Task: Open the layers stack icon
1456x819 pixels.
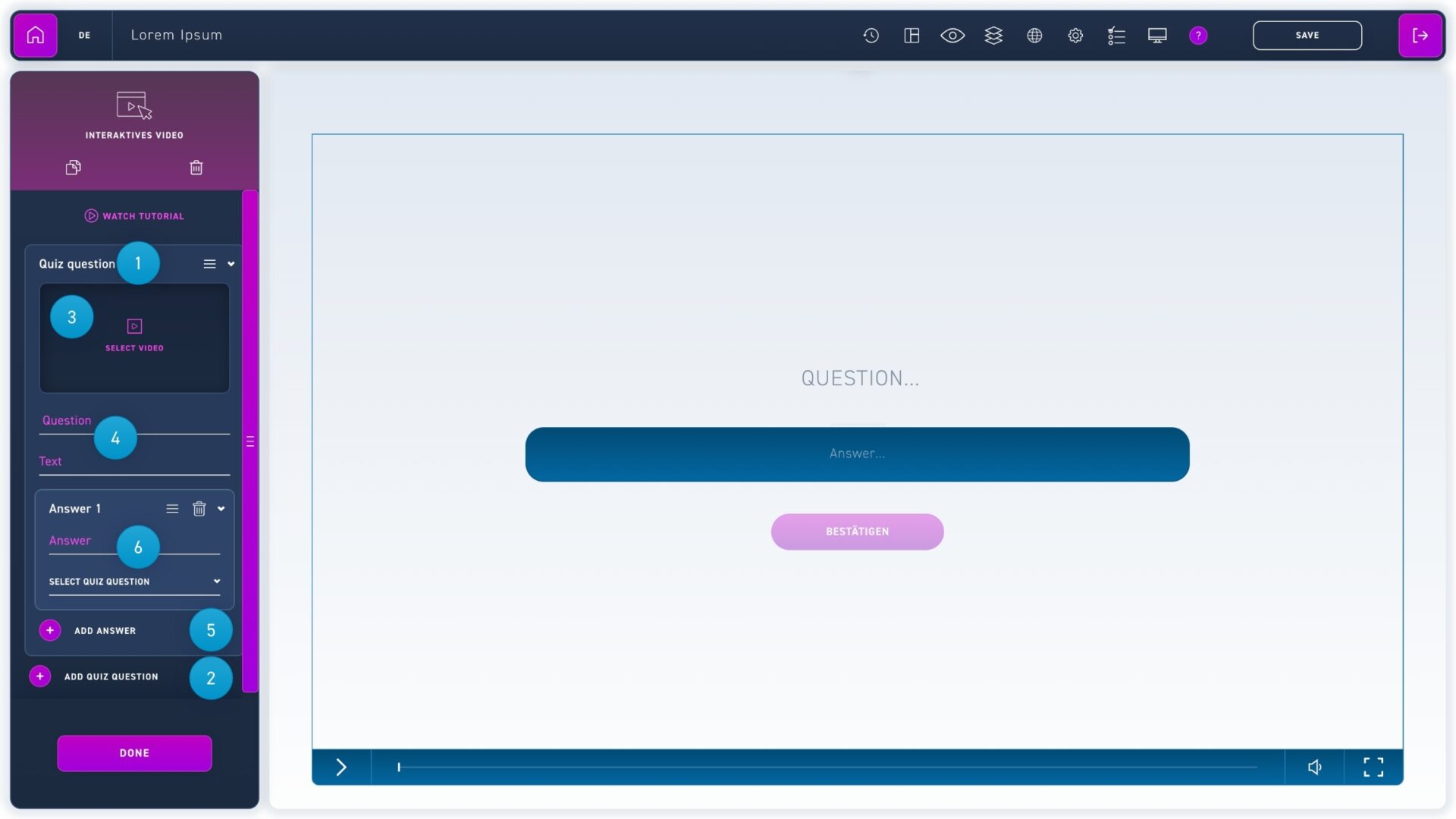Action: pos(993,35)
